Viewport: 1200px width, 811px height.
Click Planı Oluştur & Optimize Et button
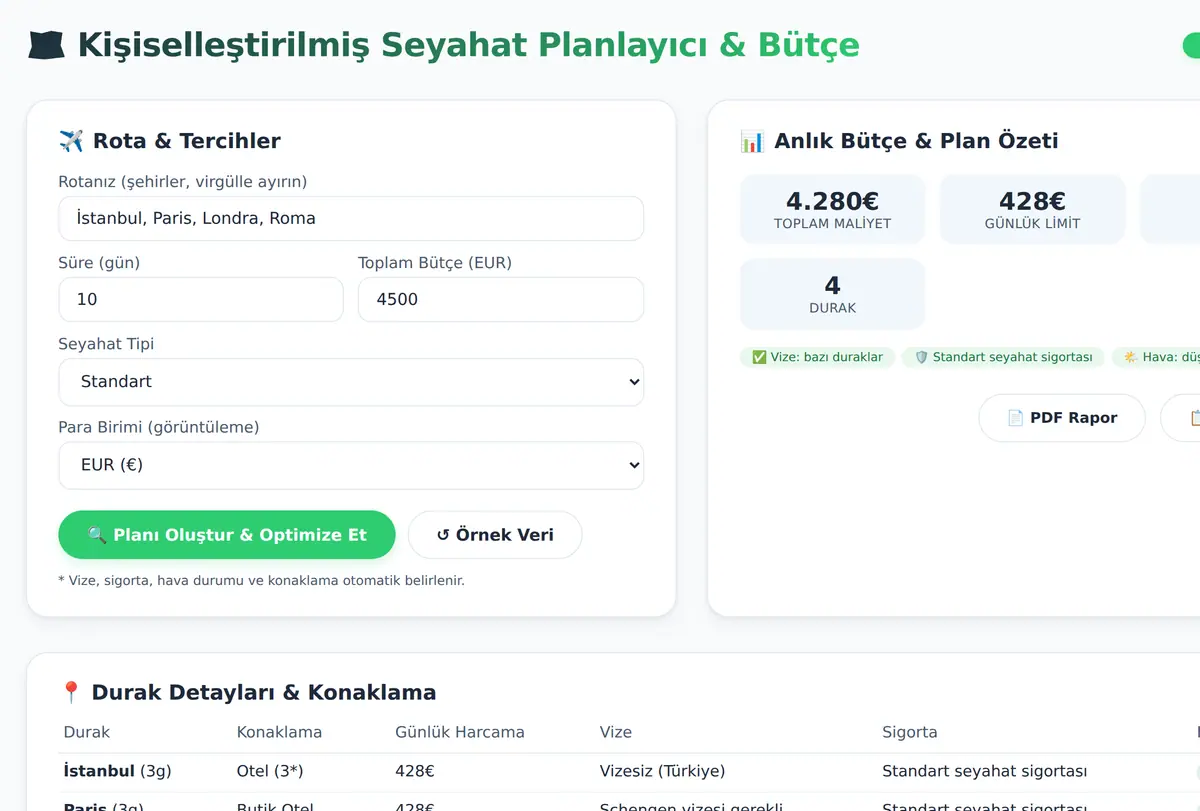click(227, 535)
